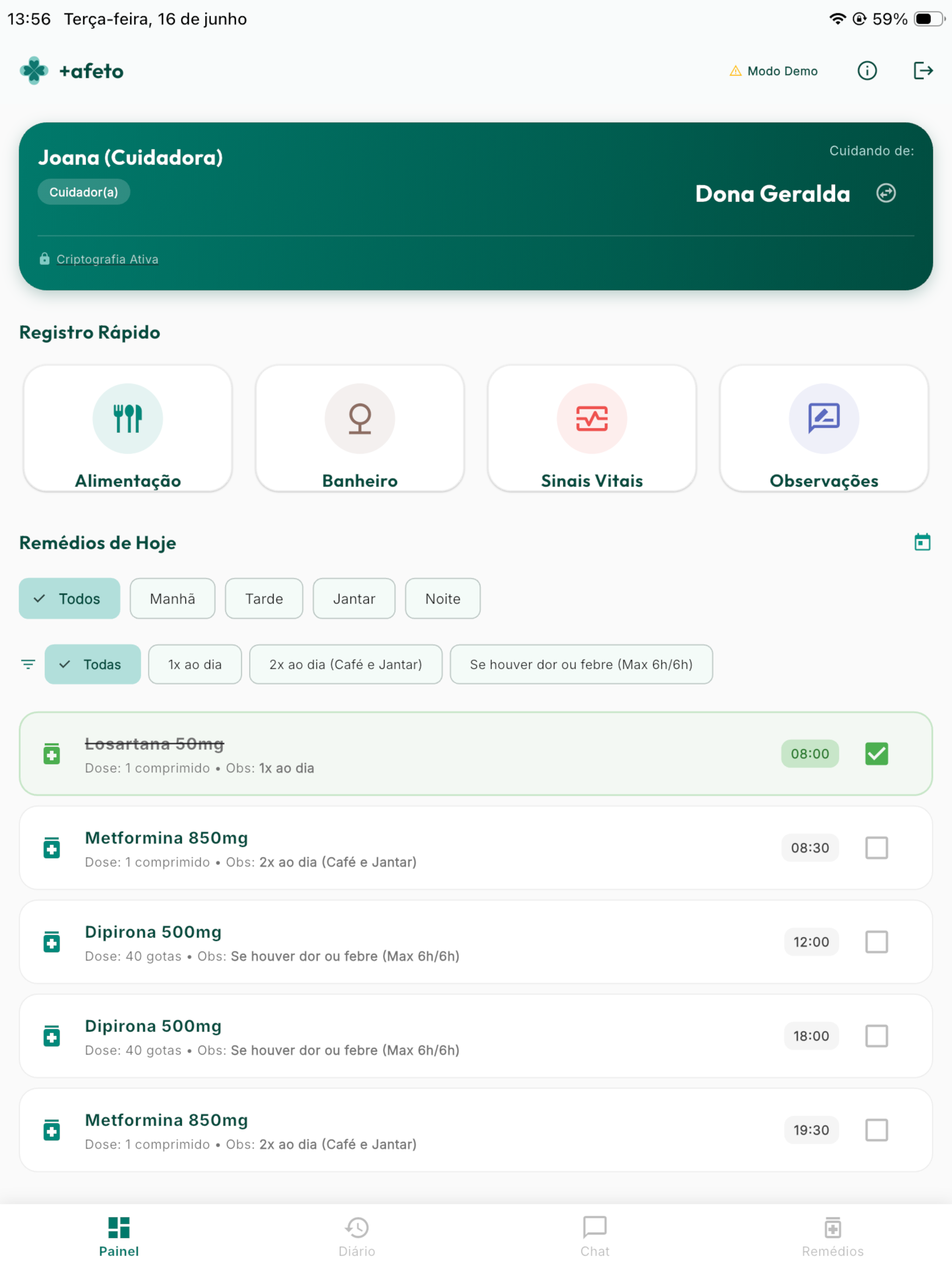
Task: Tap medicine icon on Dipirona 18:00 row
Action: click(x=52, y=1036)
